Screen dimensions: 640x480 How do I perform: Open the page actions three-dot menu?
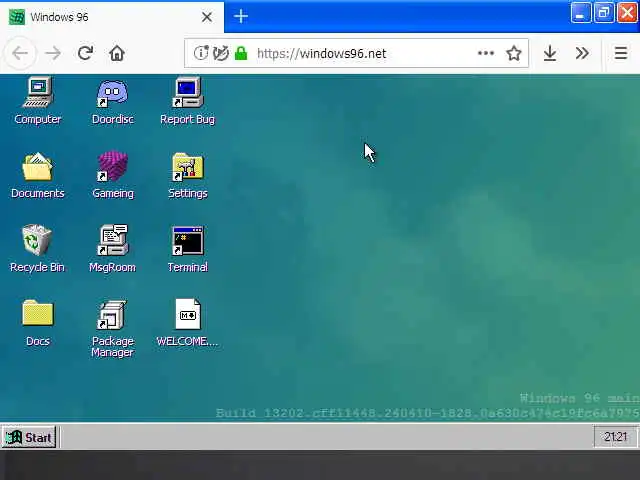coord(486,53)
